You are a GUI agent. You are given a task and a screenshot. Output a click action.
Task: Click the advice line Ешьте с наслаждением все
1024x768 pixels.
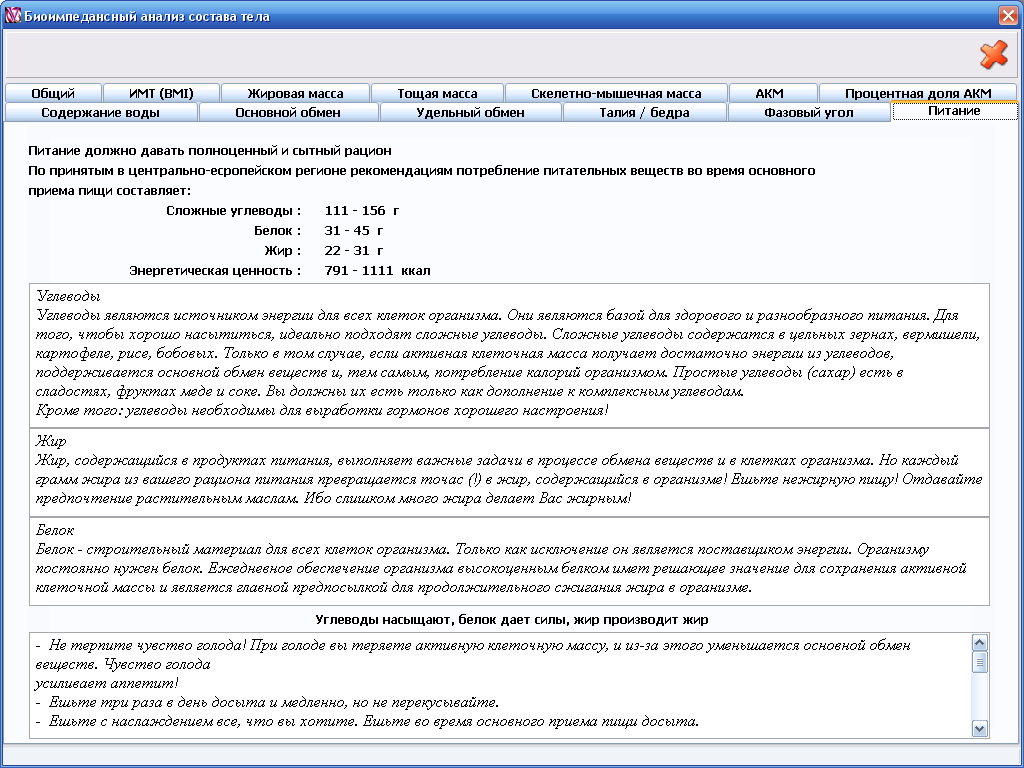click(367, 722)
